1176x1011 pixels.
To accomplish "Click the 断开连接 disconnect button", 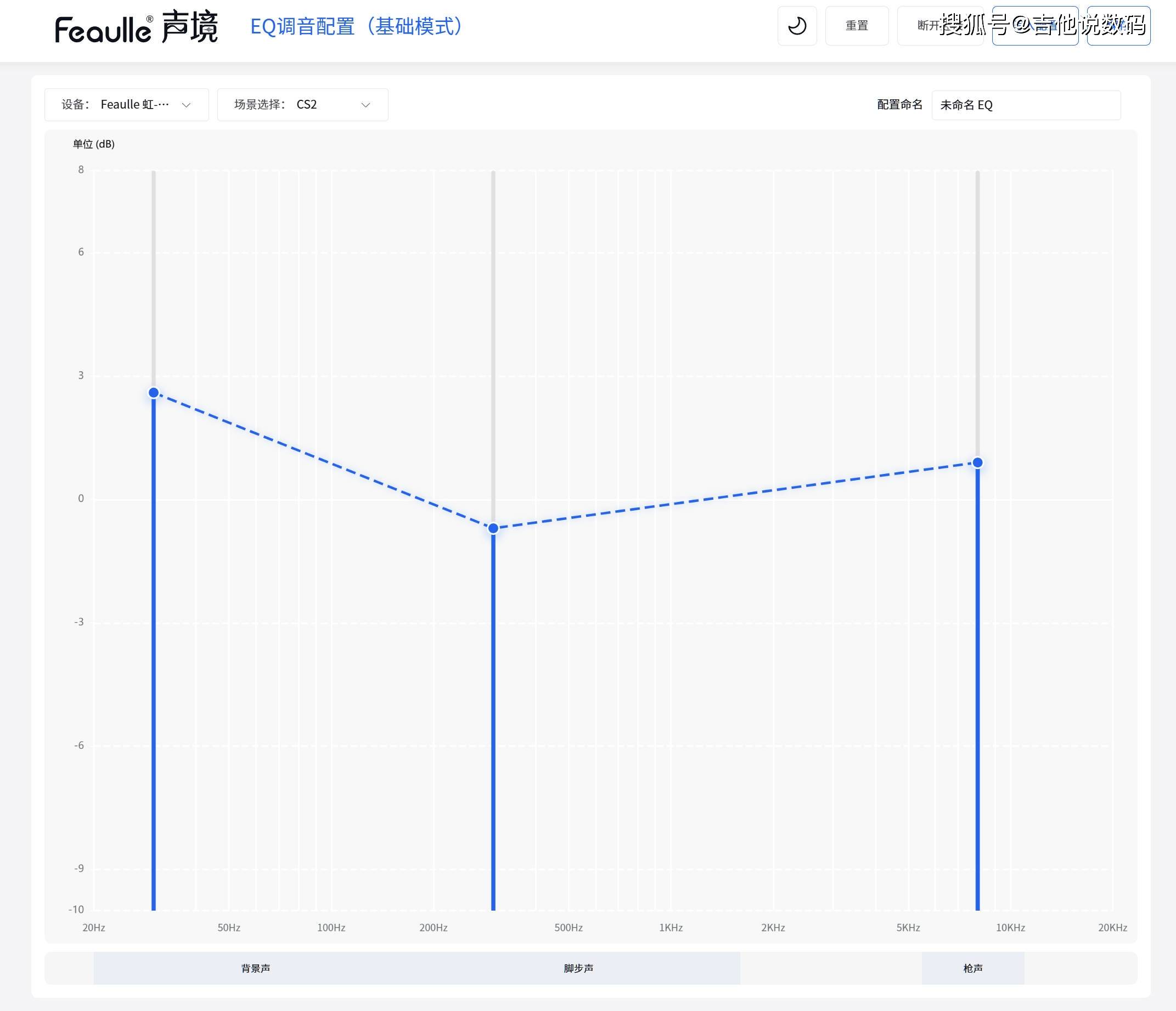I will [x=939, y=26].
